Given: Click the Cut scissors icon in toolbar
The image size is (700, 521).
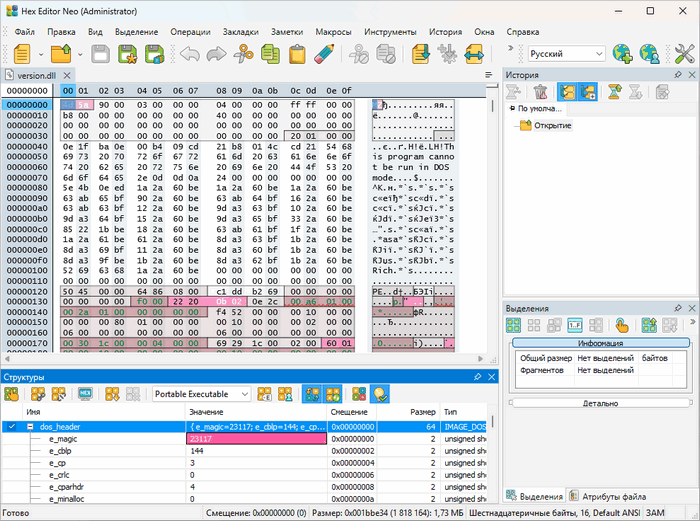Looking at the screenshot, I should pos(244,54).
